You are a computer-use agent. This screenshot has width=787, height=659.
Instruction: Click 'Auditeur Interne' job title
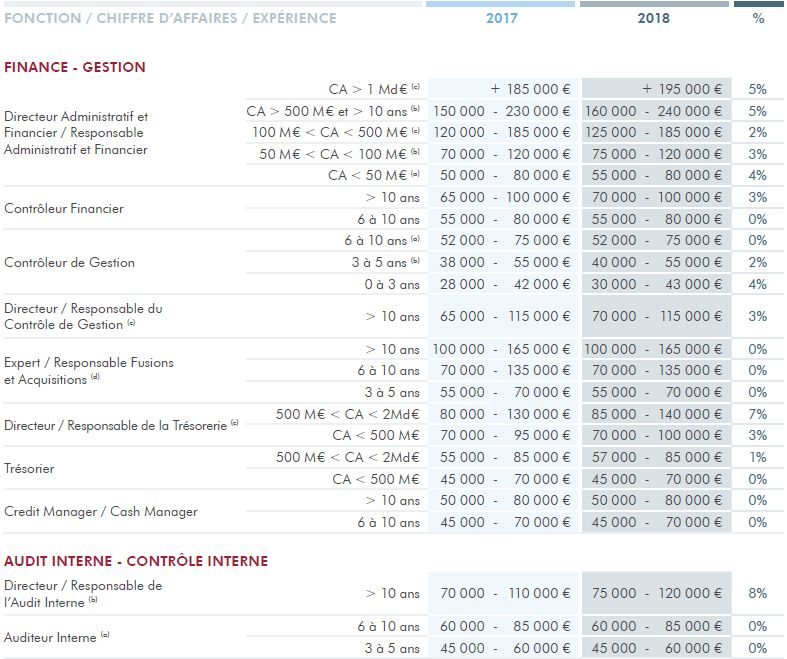(x=56, y=637)
